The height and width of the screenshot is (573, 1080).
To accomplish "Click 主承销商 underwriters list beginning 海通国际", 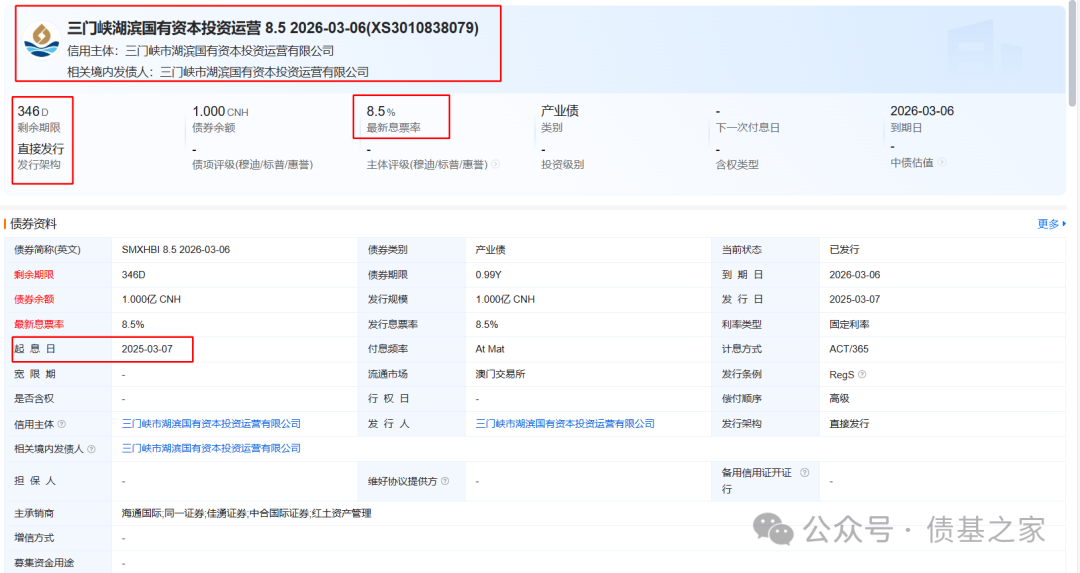I will 247,513.
